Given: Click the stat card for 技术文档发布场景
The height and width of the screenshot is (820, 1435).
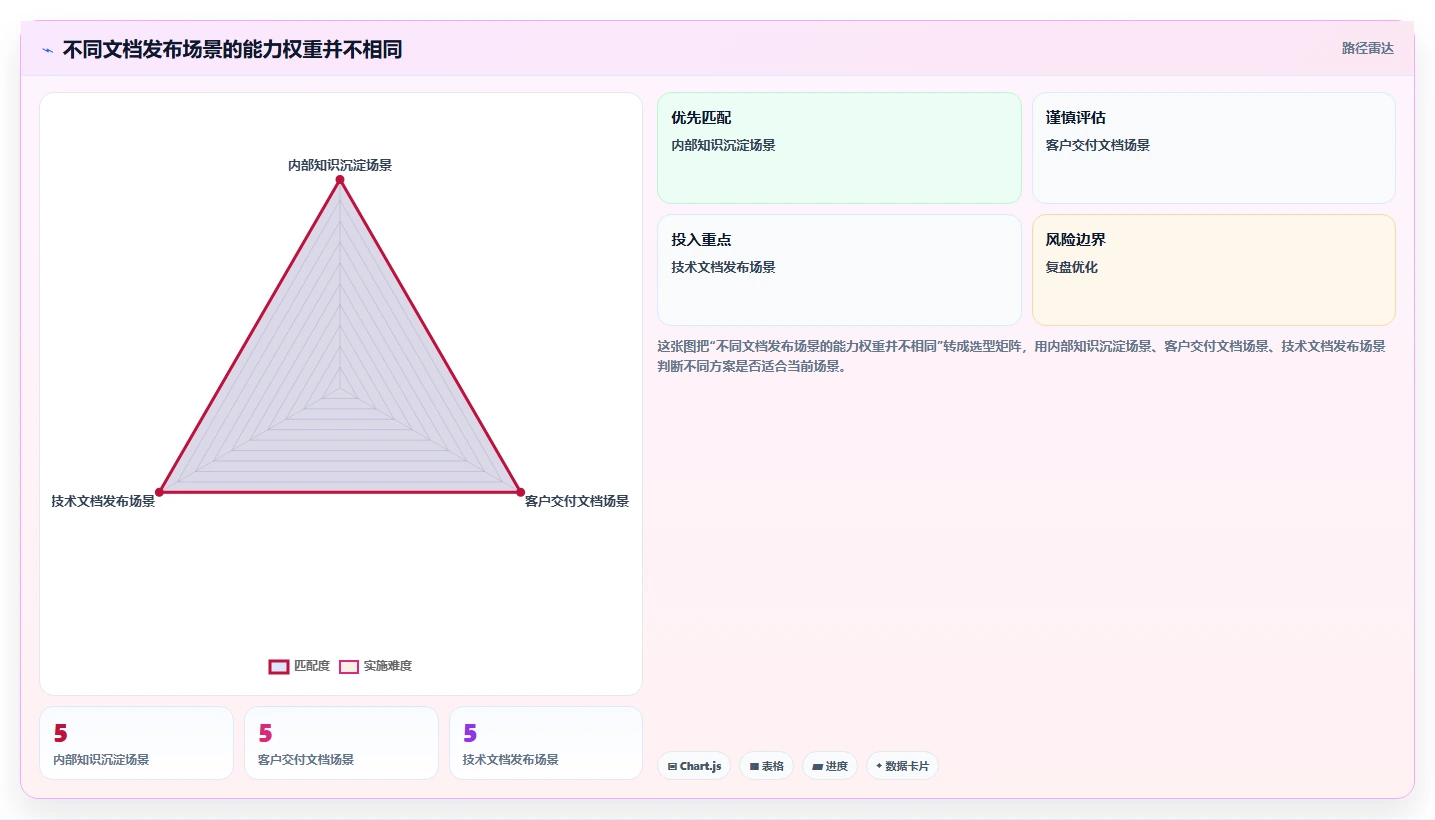Looking at the screenshot, I should point(546,743).
